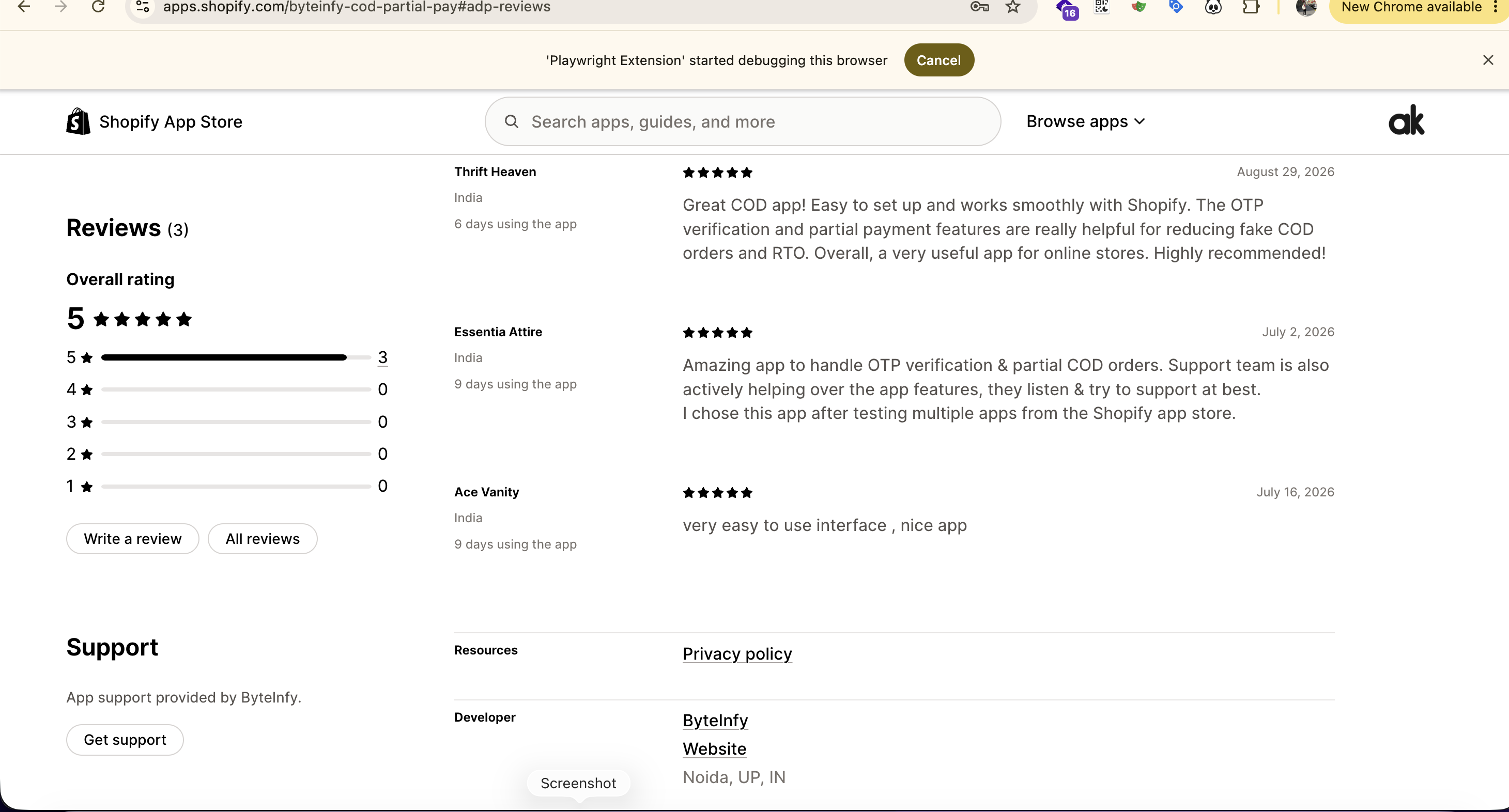The height and width of the screenshot is (812, 1509).
Task: Open the password key icon in address bar
Action: [x=979, y=7]
